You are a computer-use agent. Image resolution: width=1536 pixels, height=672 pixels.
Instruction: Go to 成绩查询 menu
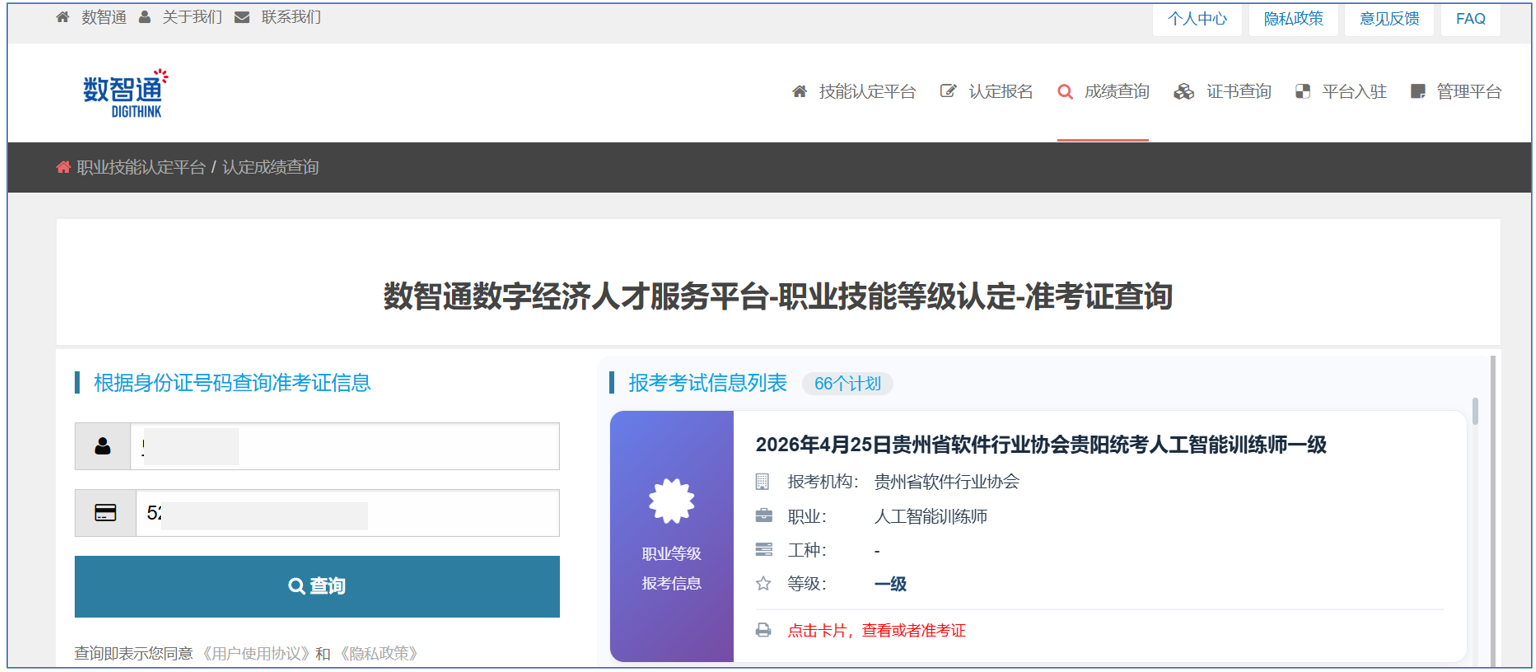(x=1117, y=92)
